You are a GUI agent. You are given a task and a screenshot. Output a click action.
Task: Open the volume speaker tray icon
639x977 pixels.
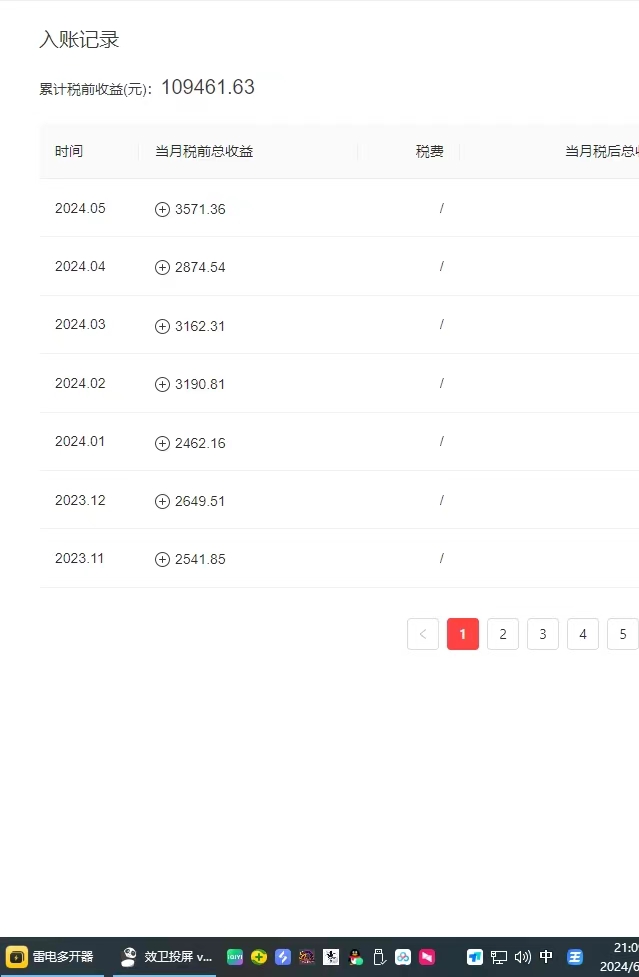tap(522, 957)
